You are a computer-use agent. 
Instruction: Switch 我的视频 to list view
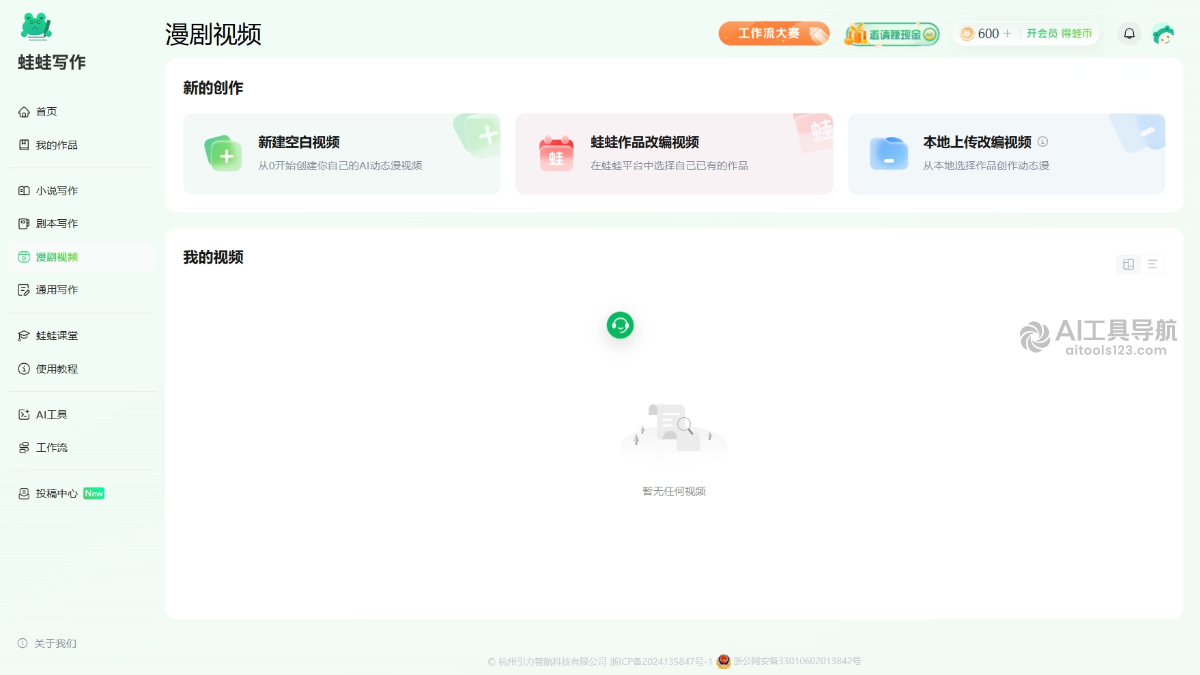[1153, 264]
